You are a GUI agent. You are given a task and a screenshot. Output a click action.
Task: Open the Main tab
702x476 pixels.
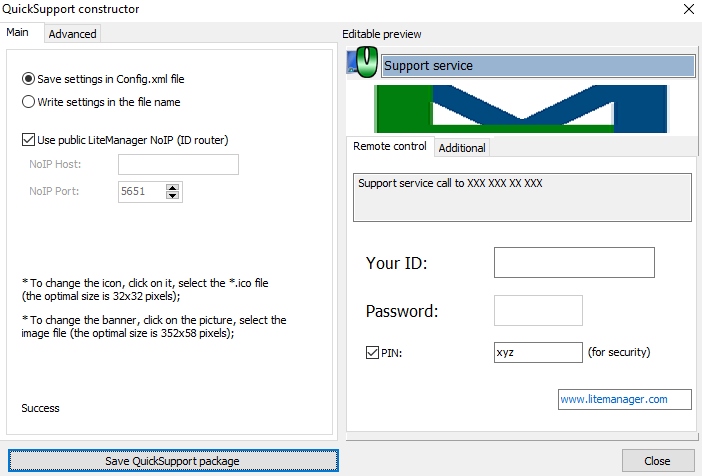(17, 32)
